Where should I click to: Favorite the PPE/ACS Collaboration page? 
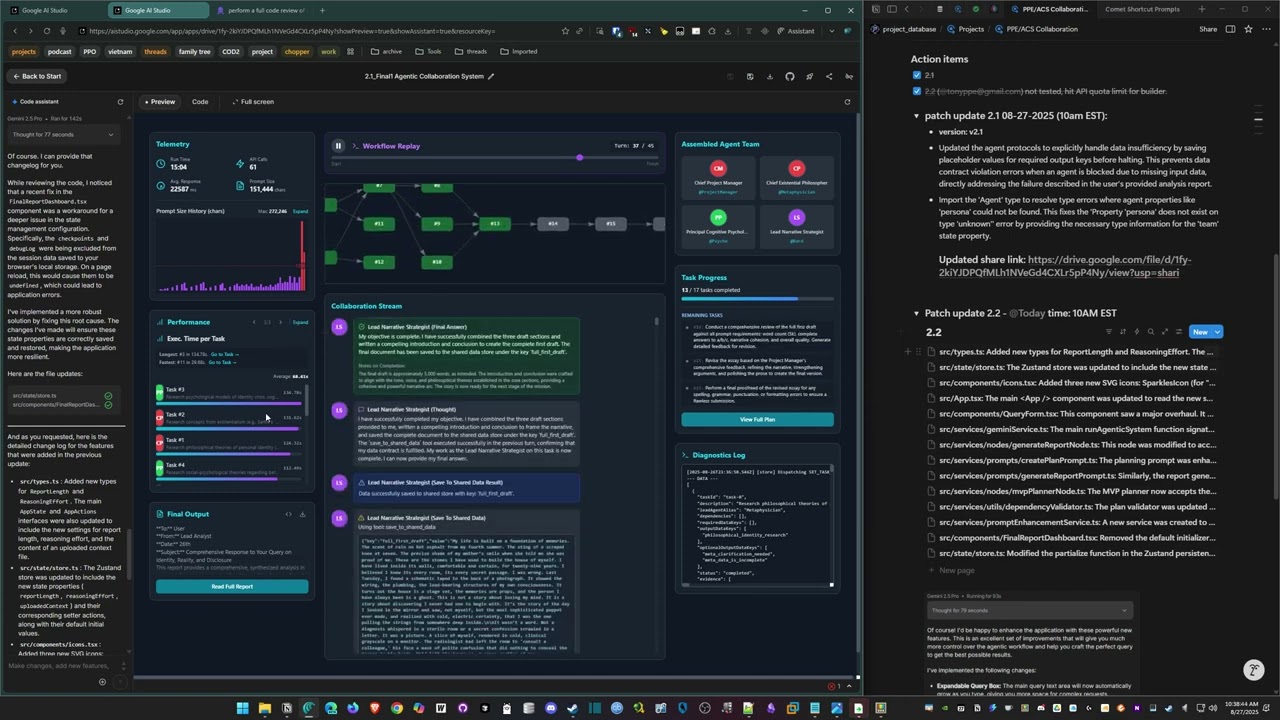tap(1248, 29)
